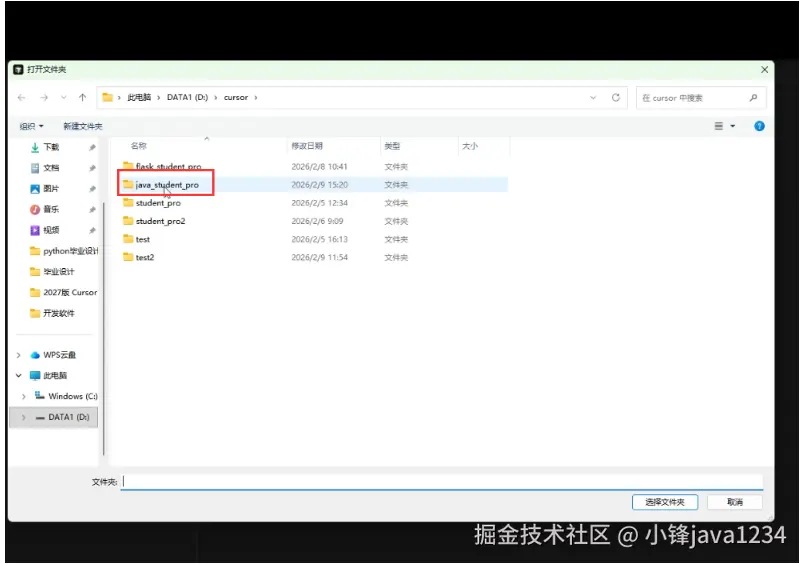
Task: Open the 组织 menu
Action: (31, 126)
